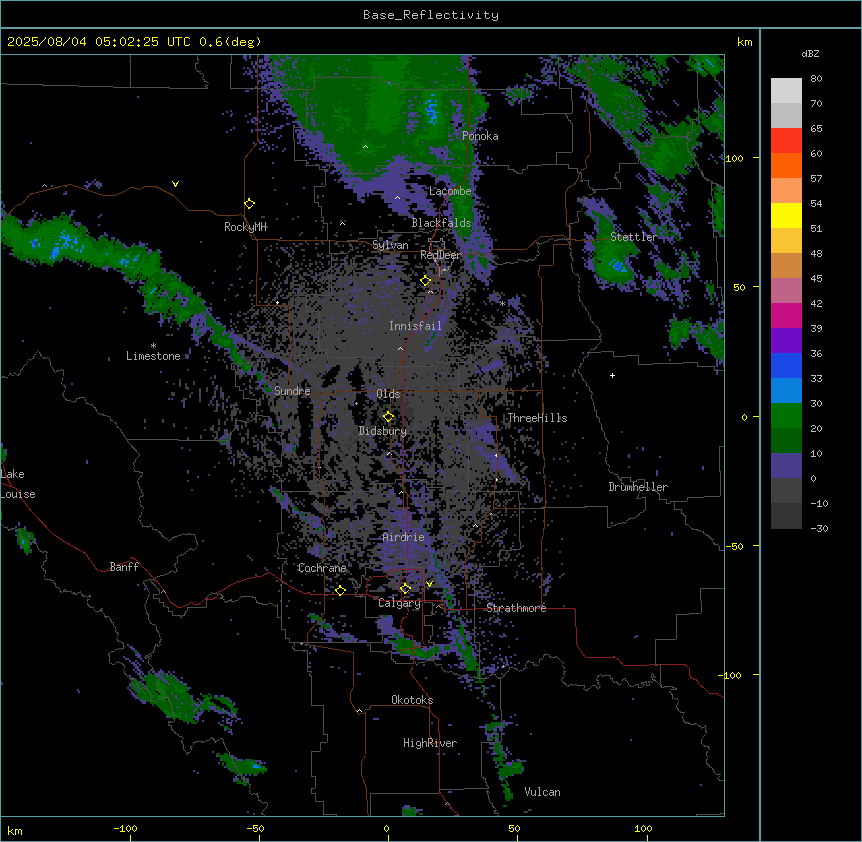
Task: Click the -30 value on dBZ scale
Action: click(x=819, y=528)
